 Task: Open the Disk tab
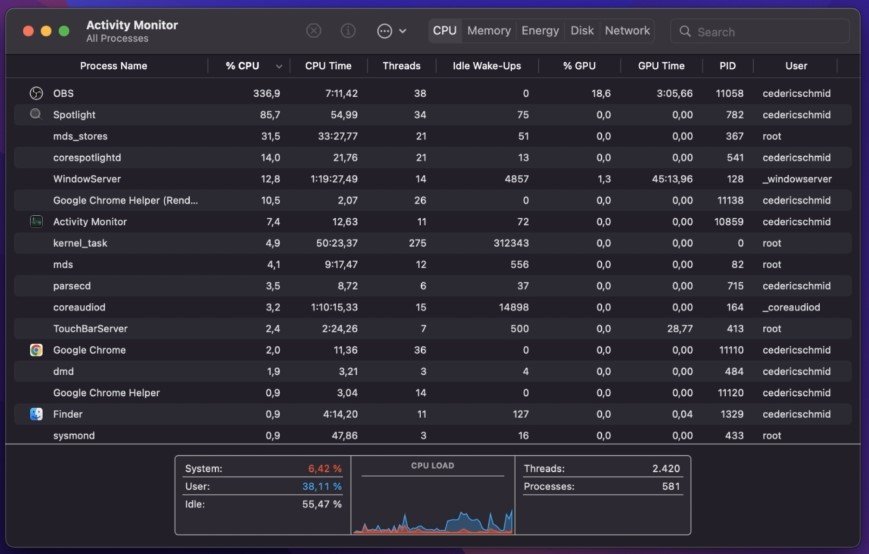pos(582,30)
